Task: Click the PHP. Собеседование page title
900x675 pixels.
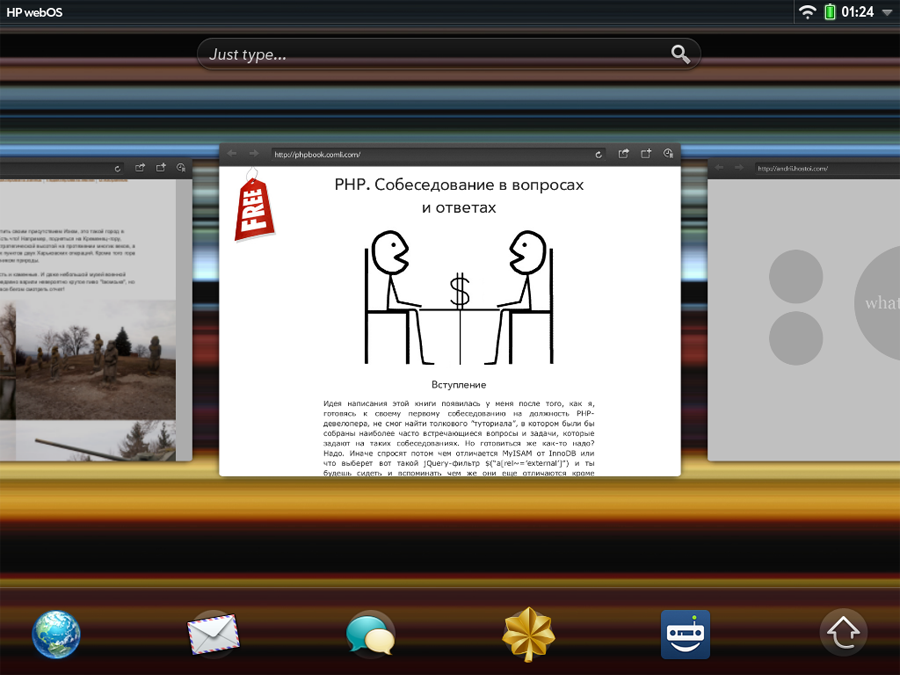Action: click(x=459, y=196)
